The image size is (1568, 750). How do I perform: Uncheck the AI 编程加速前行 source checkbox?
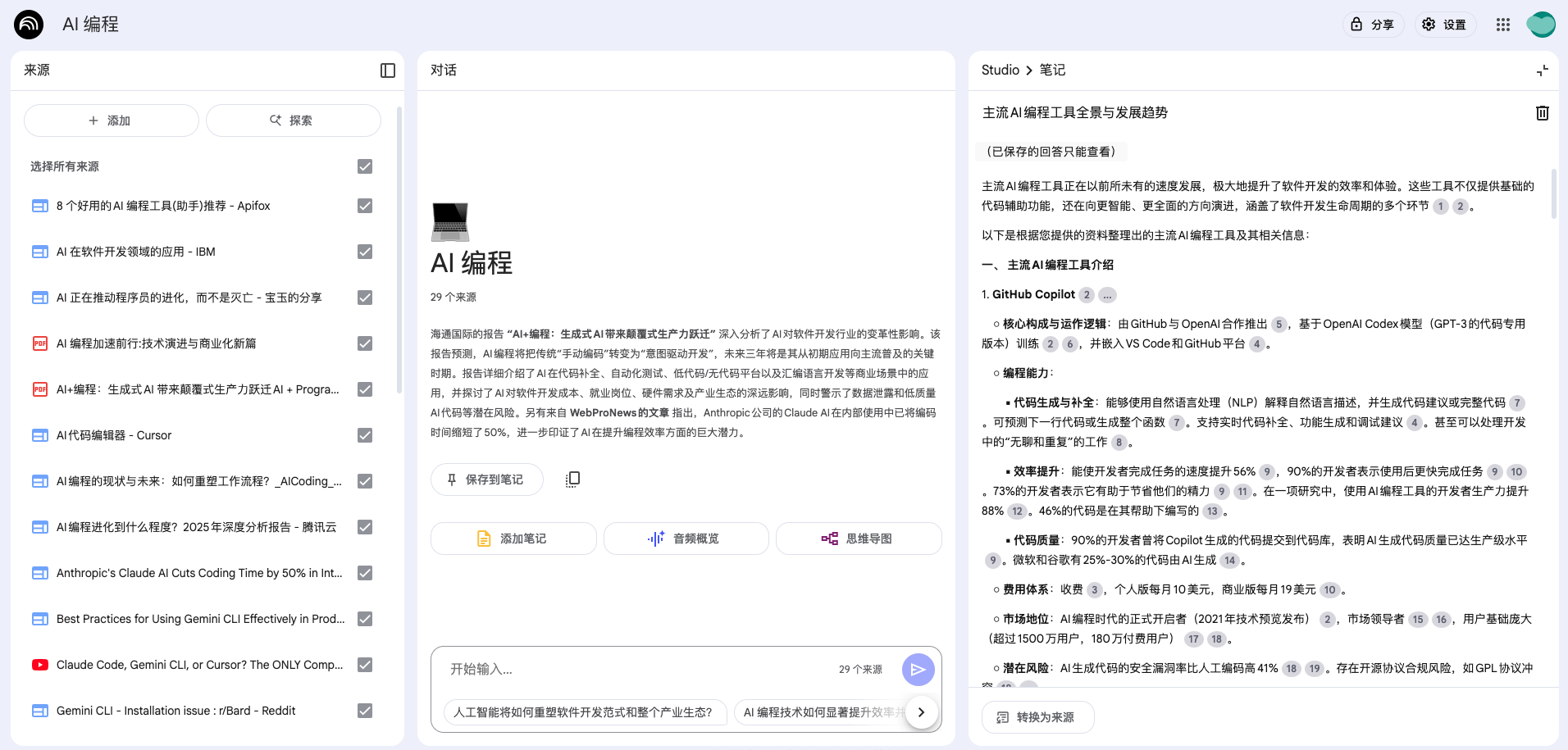point(365,343)
